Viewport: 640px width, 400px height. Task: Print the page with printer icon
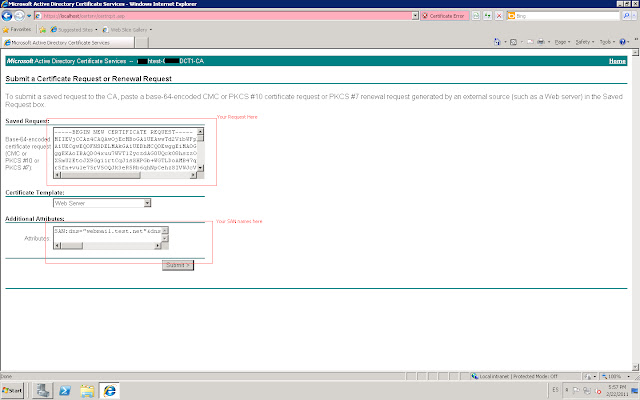click(541, 42)
